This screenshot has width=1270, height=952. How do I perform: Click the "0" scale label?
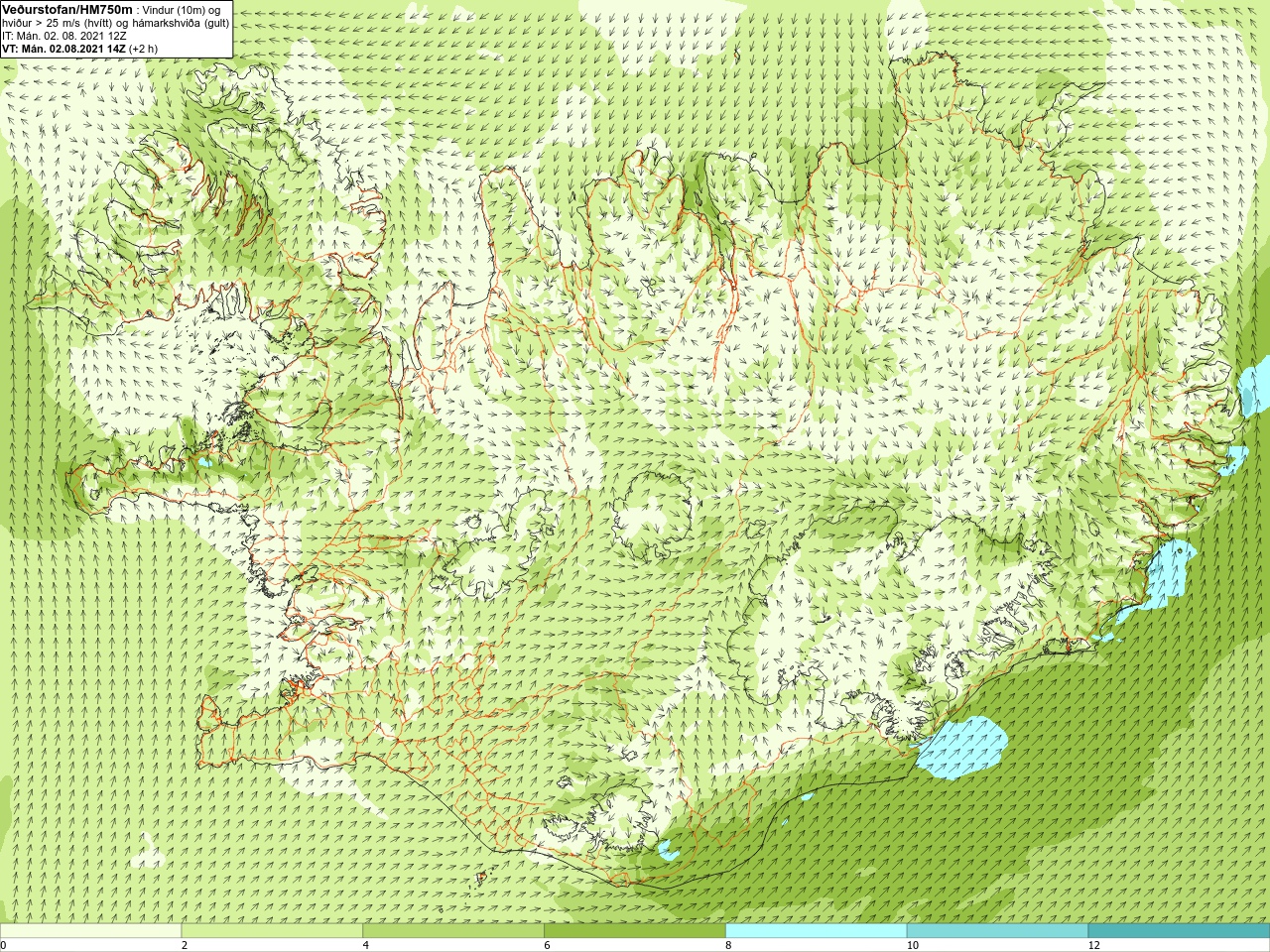(x=4, y=945)
